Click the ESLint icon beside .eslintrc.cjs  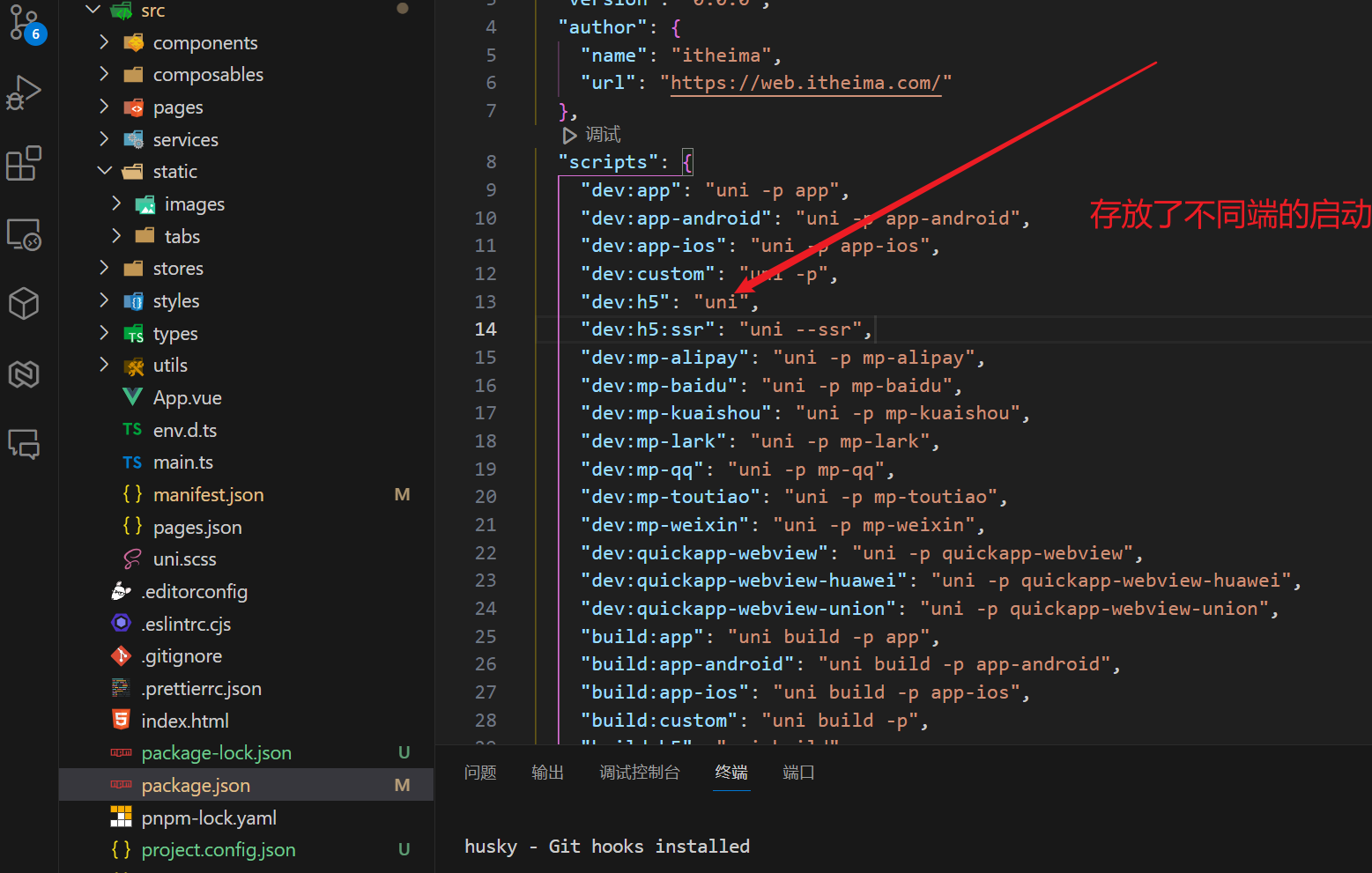[122, 623]
